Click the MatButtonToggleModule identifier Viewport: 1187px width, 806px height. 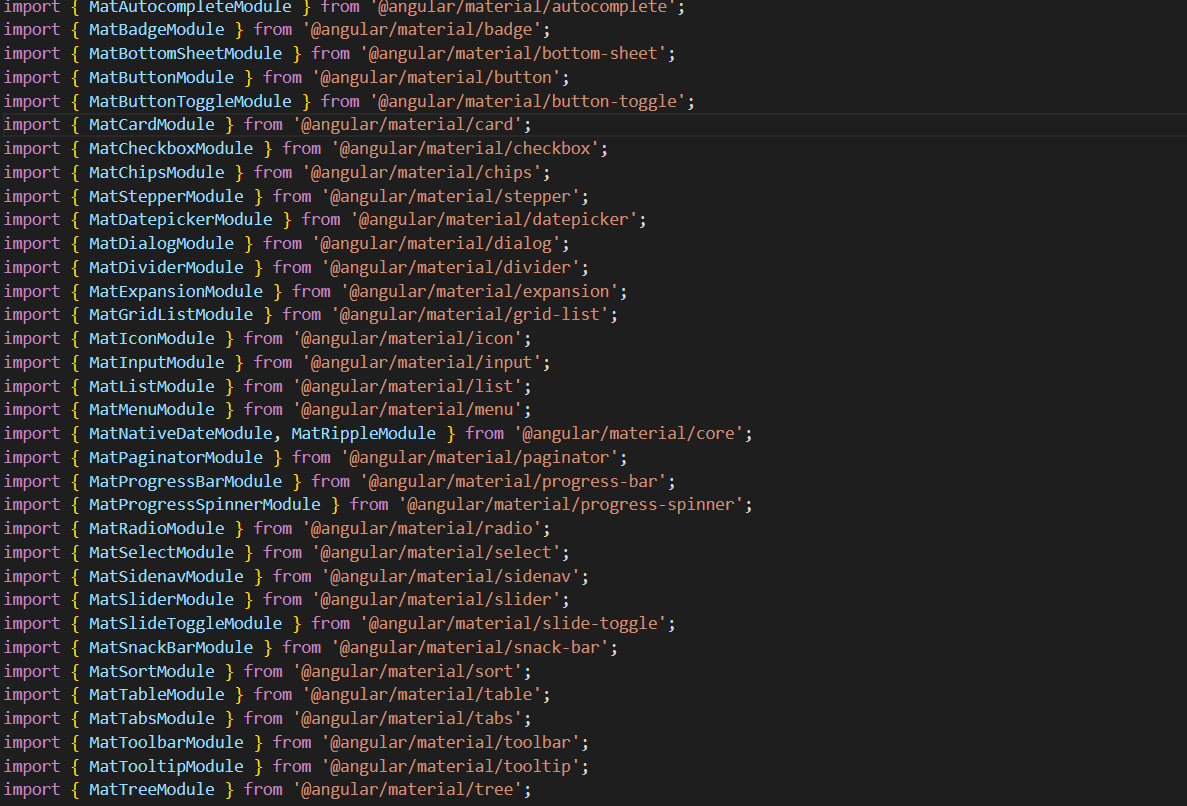click(x=190, y=101)
